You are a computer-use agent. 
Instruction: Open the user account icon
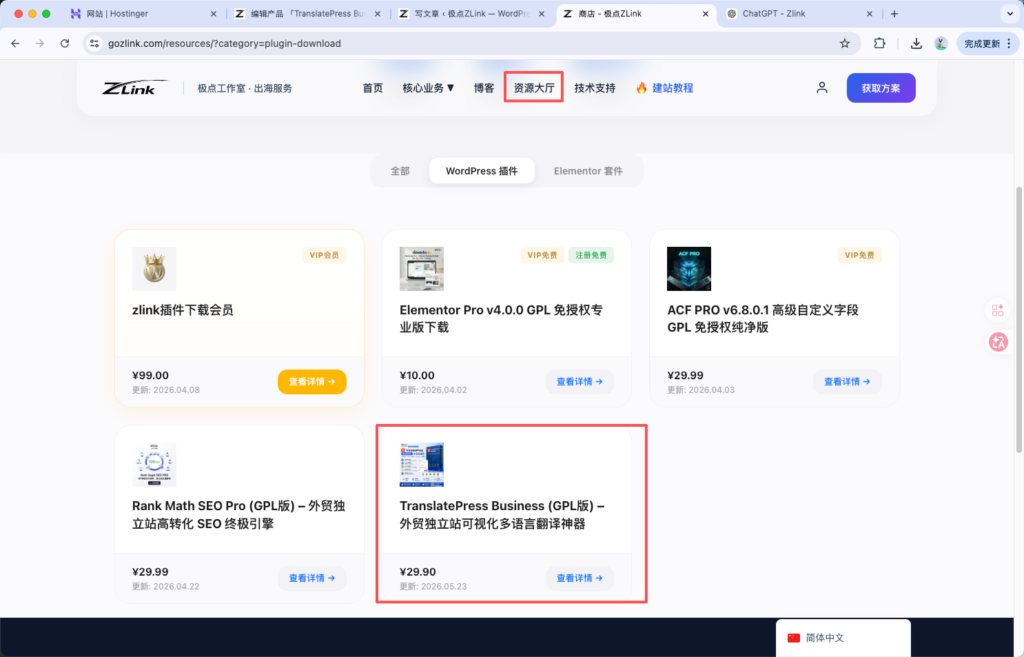(822, 88)
